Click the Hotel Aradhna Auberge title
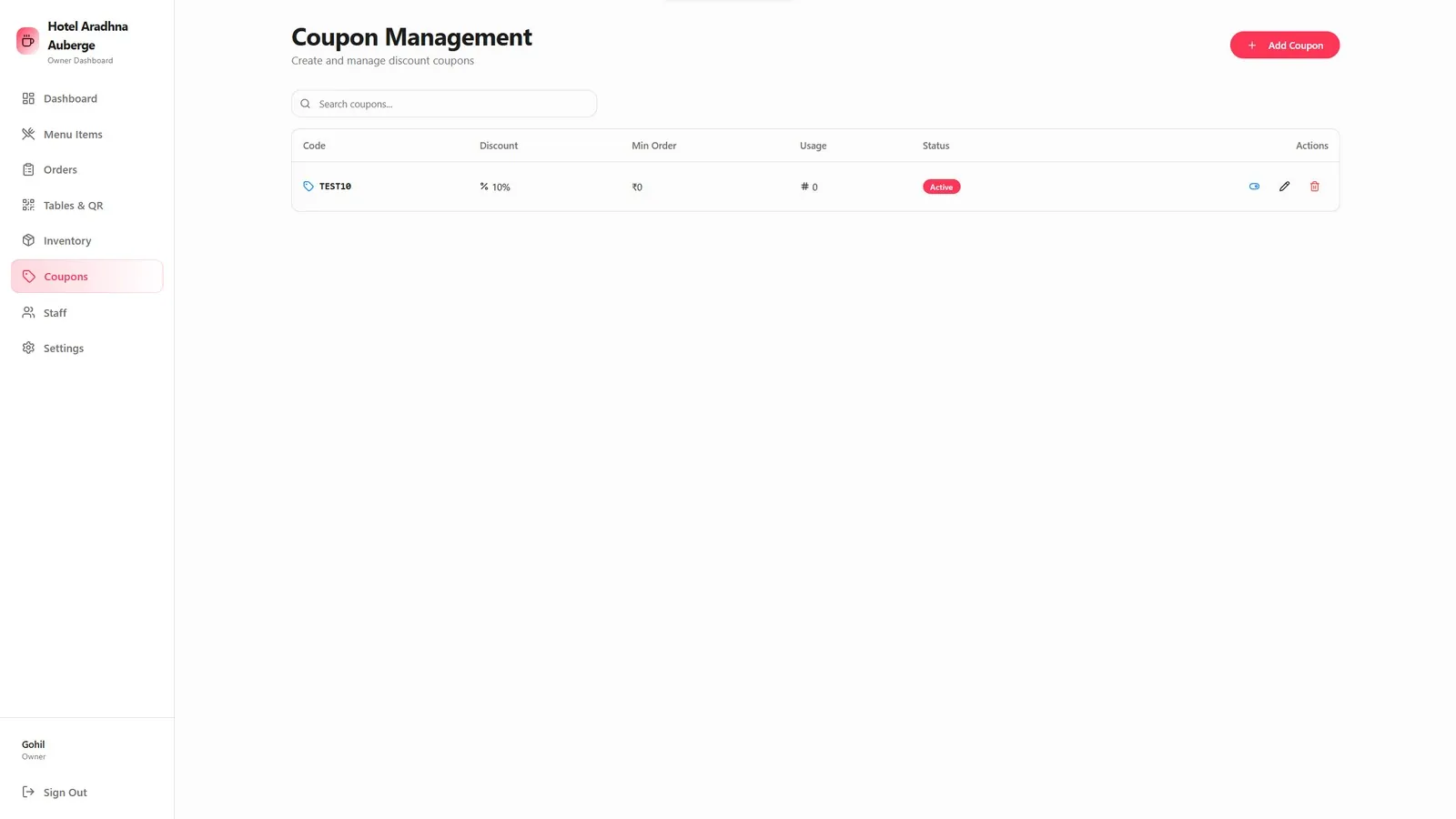The height and width of the screenshot is (819, 1456). click(x=88, y=35)
